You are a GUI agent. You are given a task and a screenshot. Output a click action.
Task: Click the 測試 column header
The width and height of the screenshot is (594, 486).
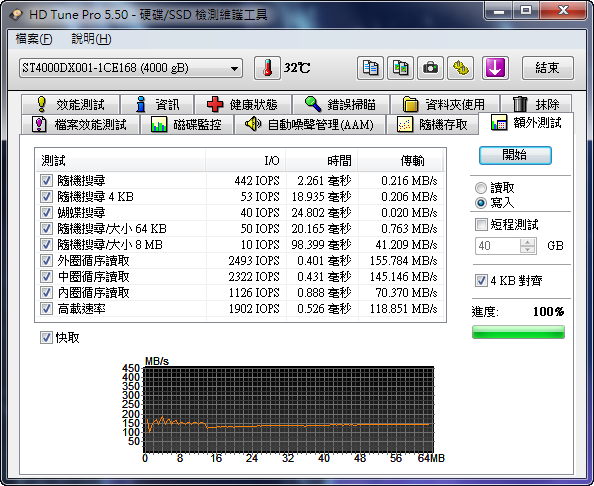[x=121, y=161]
